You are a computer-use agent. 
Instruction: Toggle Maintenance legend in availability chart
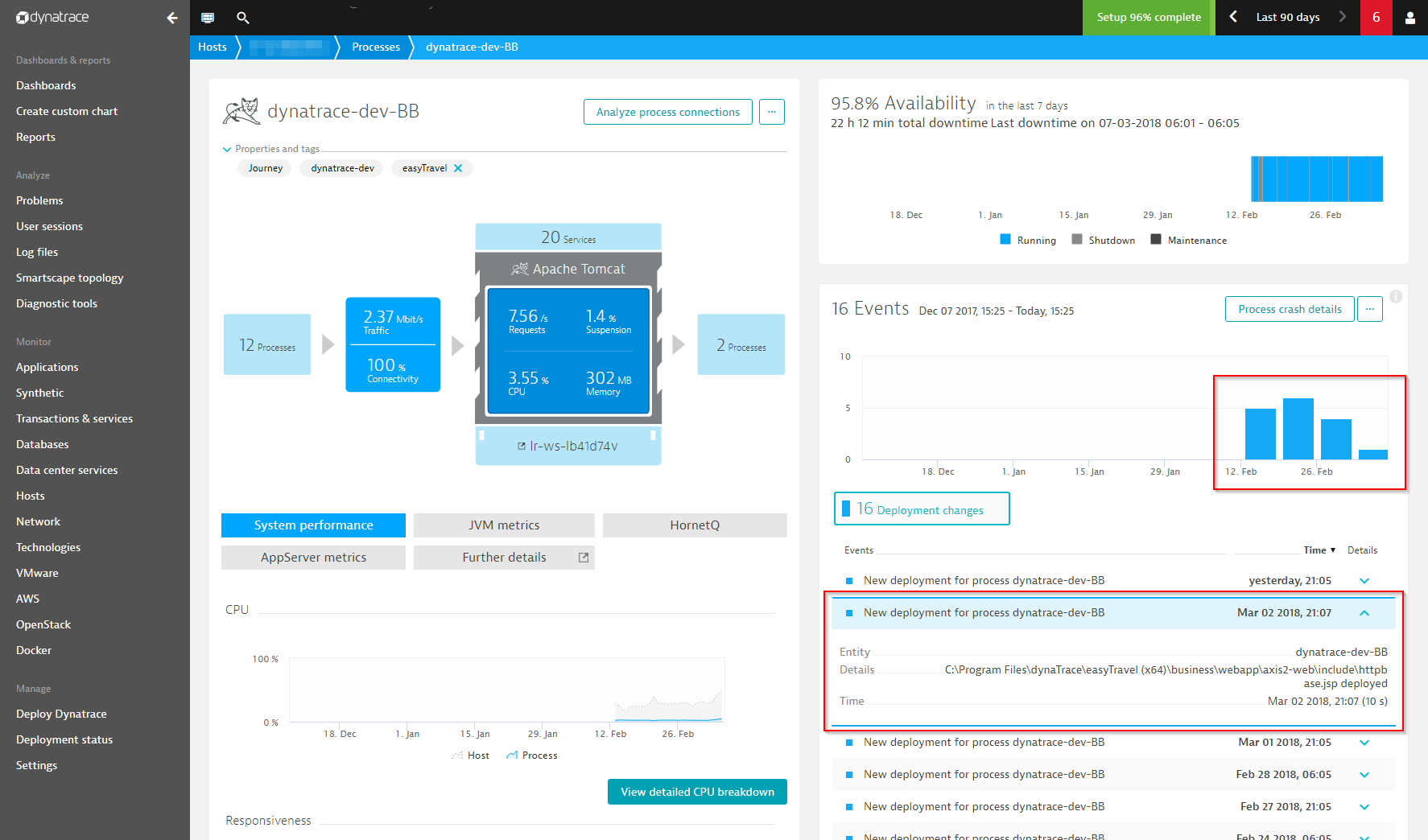coord(1189,240)
